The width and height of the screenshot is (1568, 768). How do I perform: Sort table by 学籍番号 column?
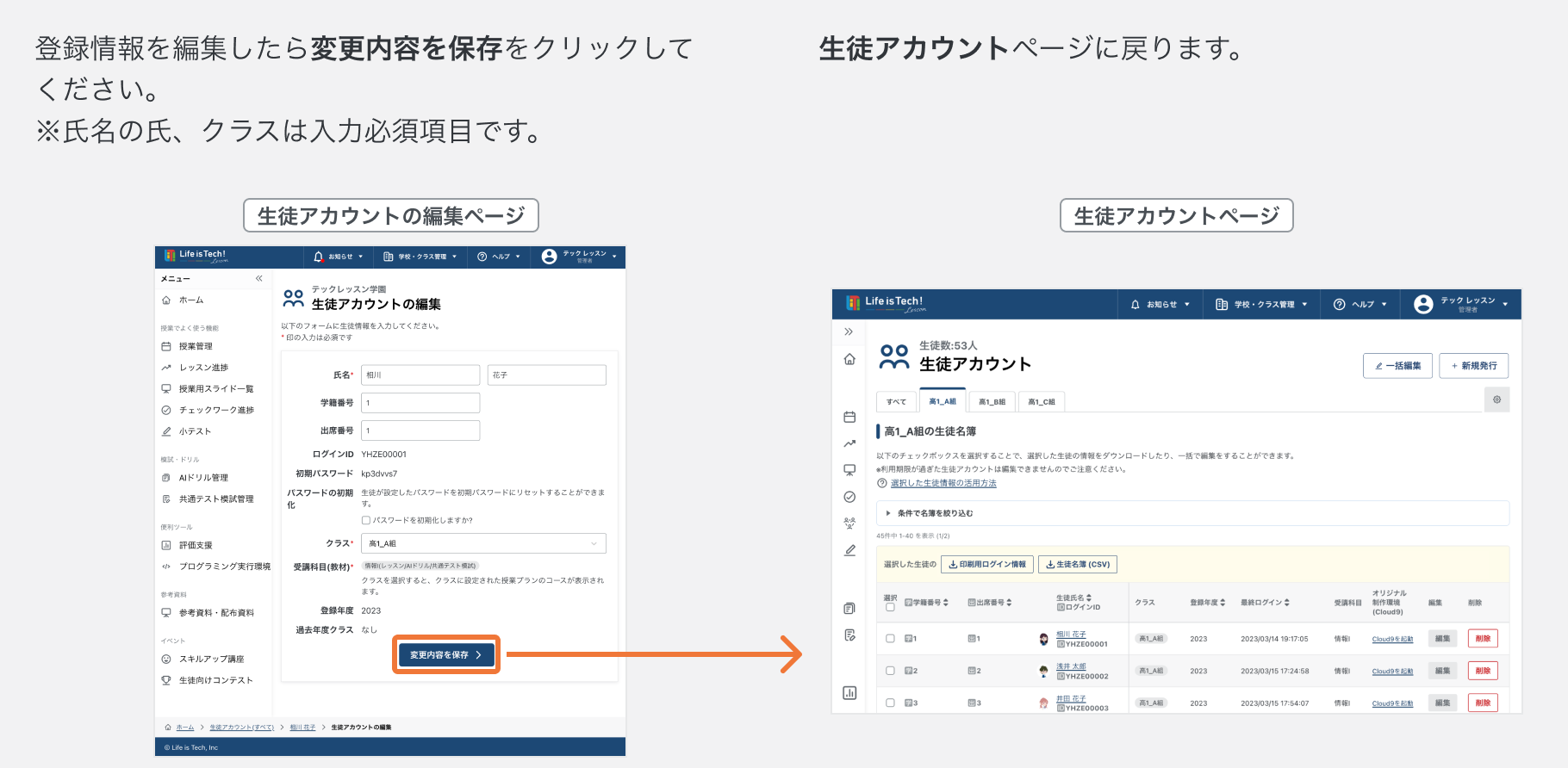coord(927,603)
